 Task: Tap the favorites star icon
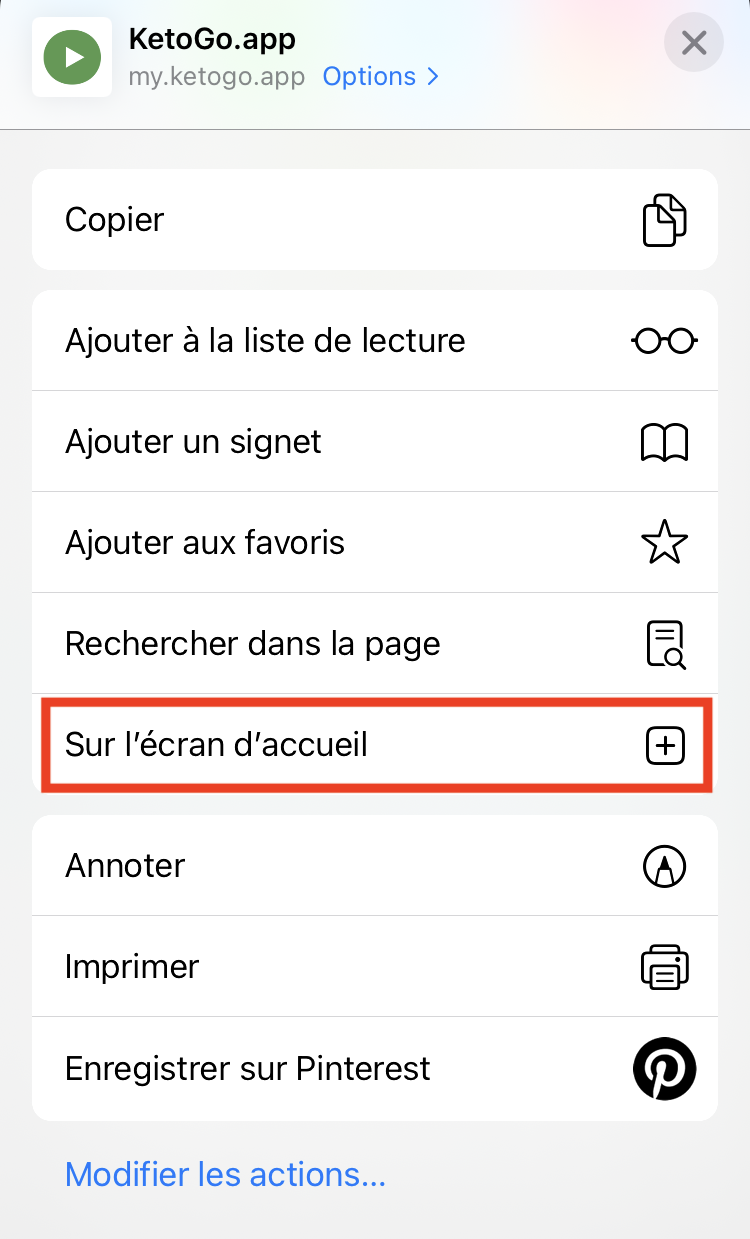(x=664, y=543)
